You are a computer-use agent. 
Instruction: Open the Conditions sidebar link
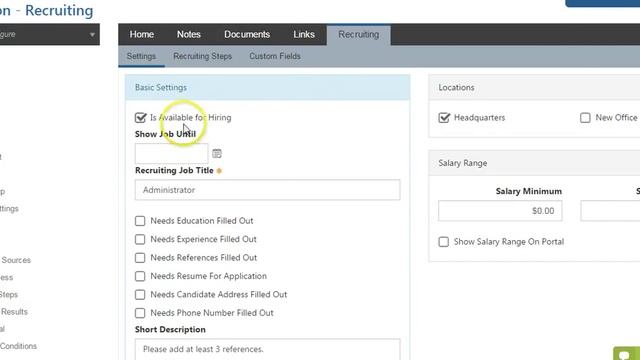[18, 346]
